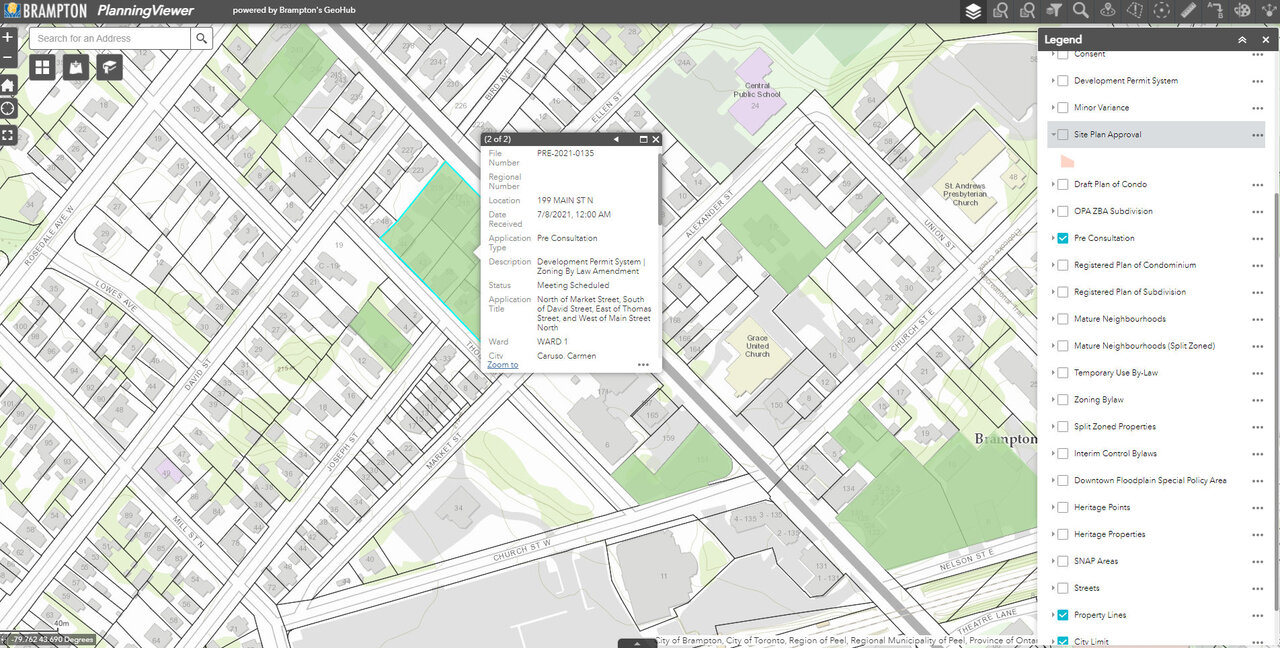Expand the Consent layer arrow
Viewport: 1280px width, 648px height.
point(1052,54)
